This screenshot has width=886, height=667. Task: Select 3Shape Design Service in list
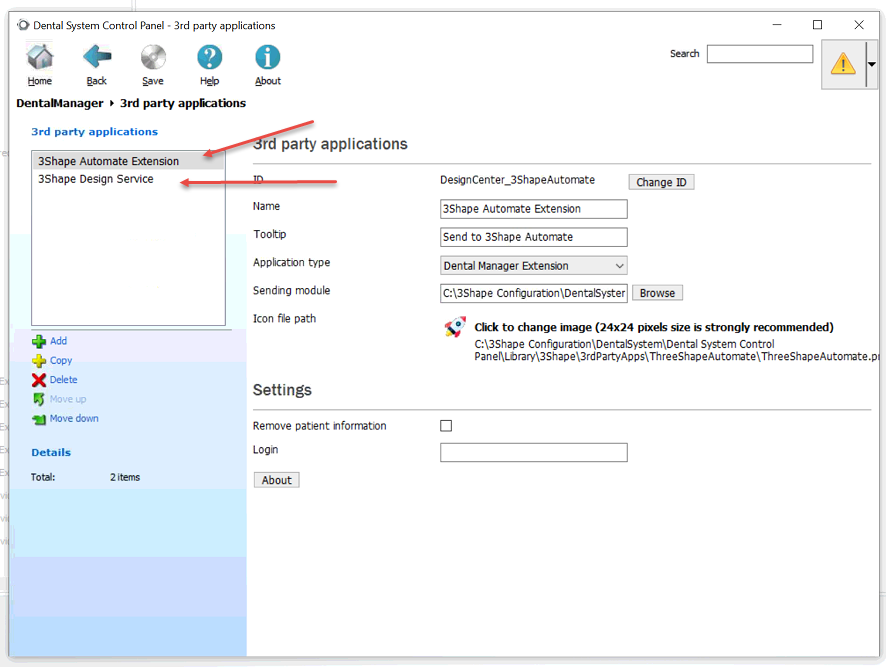96,180
